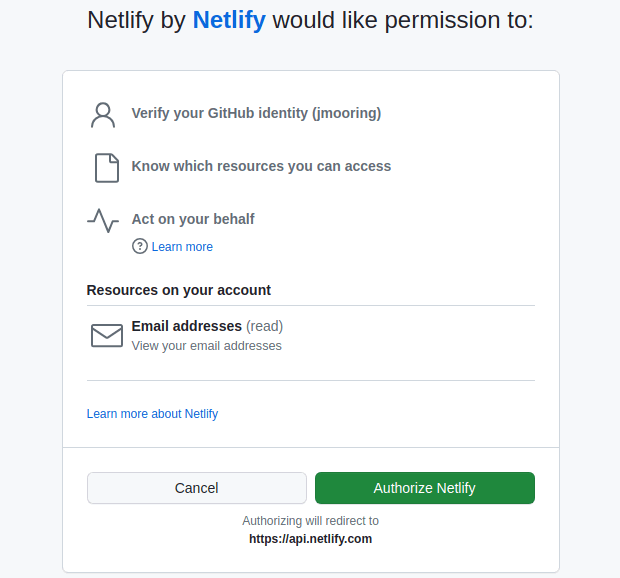This screenshot has width=620, height=578.
Task: Open the Learn more link
Action: pyautogui.click(x=182, y=247)
